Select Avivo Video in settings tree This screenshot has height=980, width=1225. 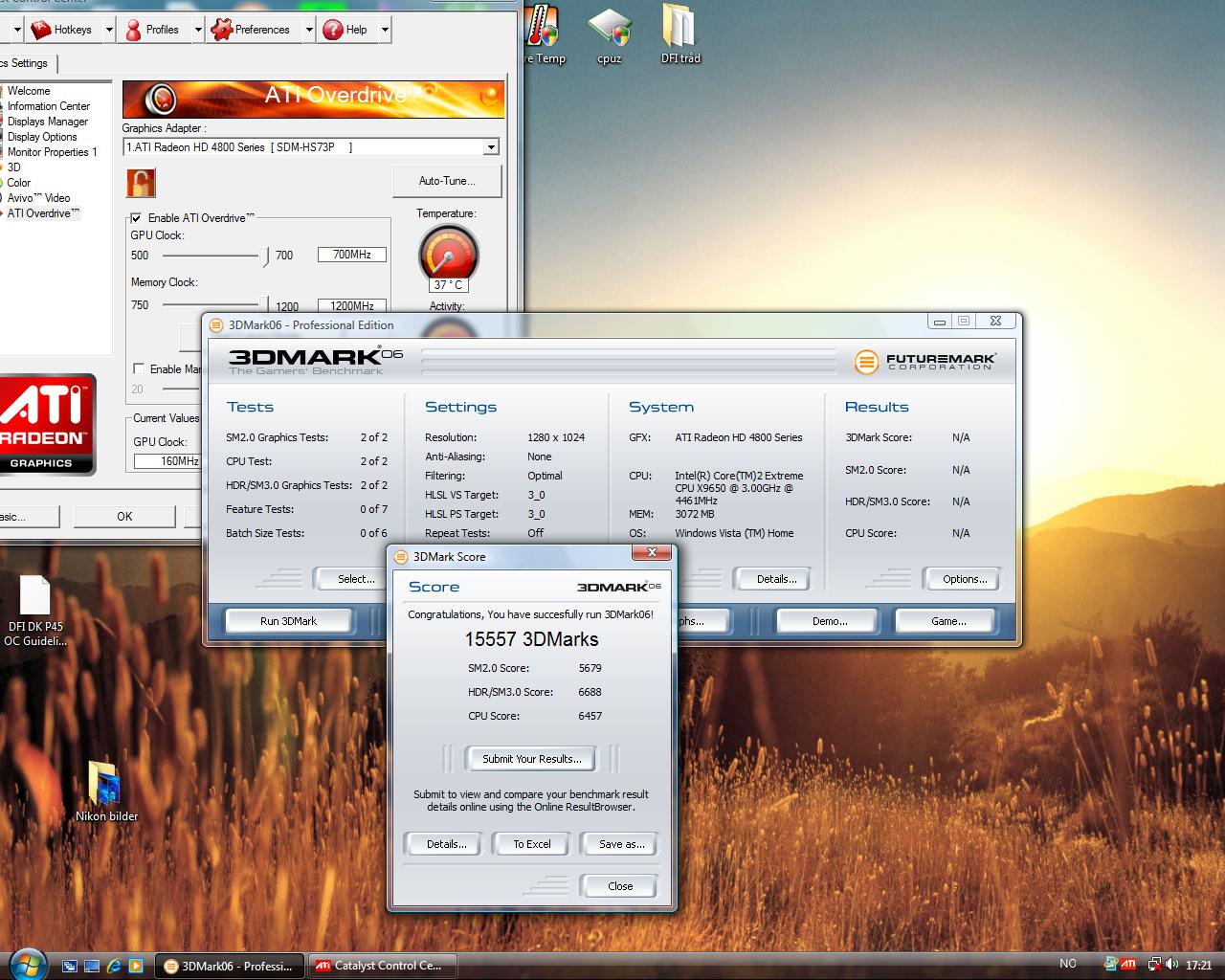(x=38, y=198)
